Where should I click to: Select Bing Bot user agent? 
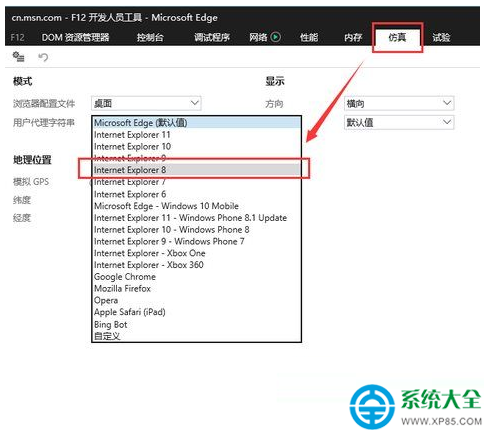tap(196, 324)
